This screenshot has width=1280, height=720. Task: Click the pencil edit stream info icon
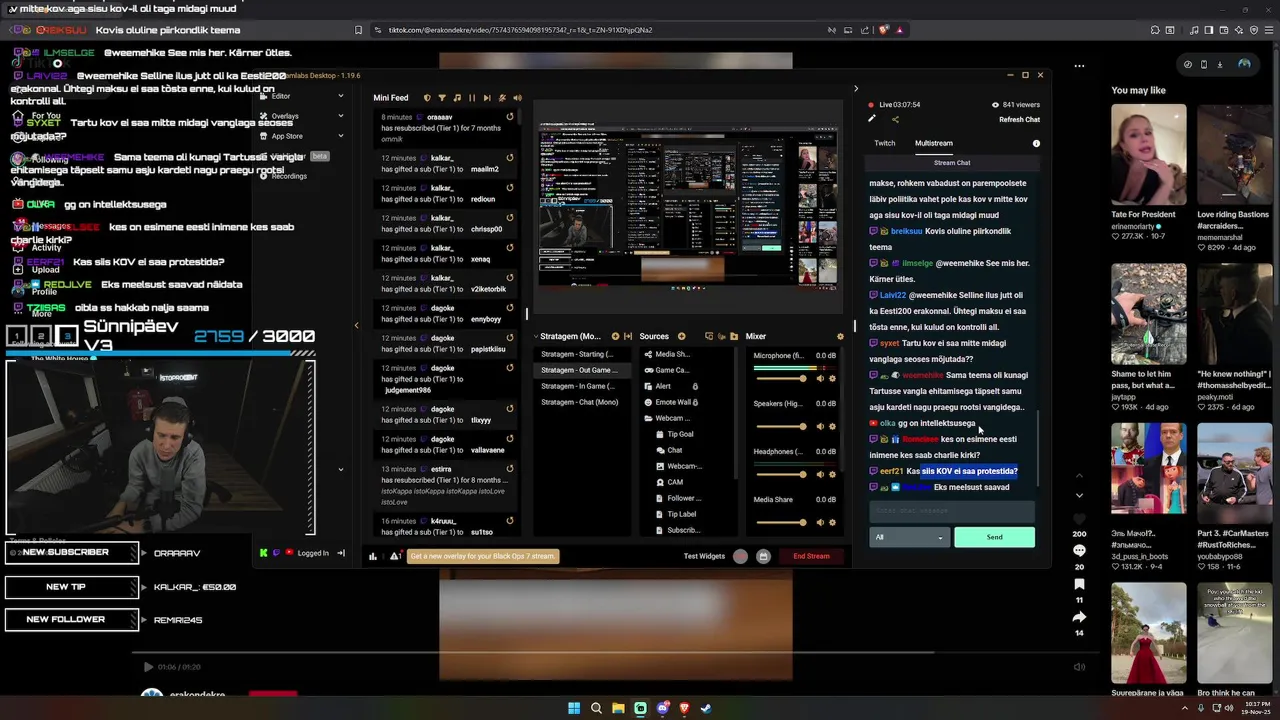[872, 119]
